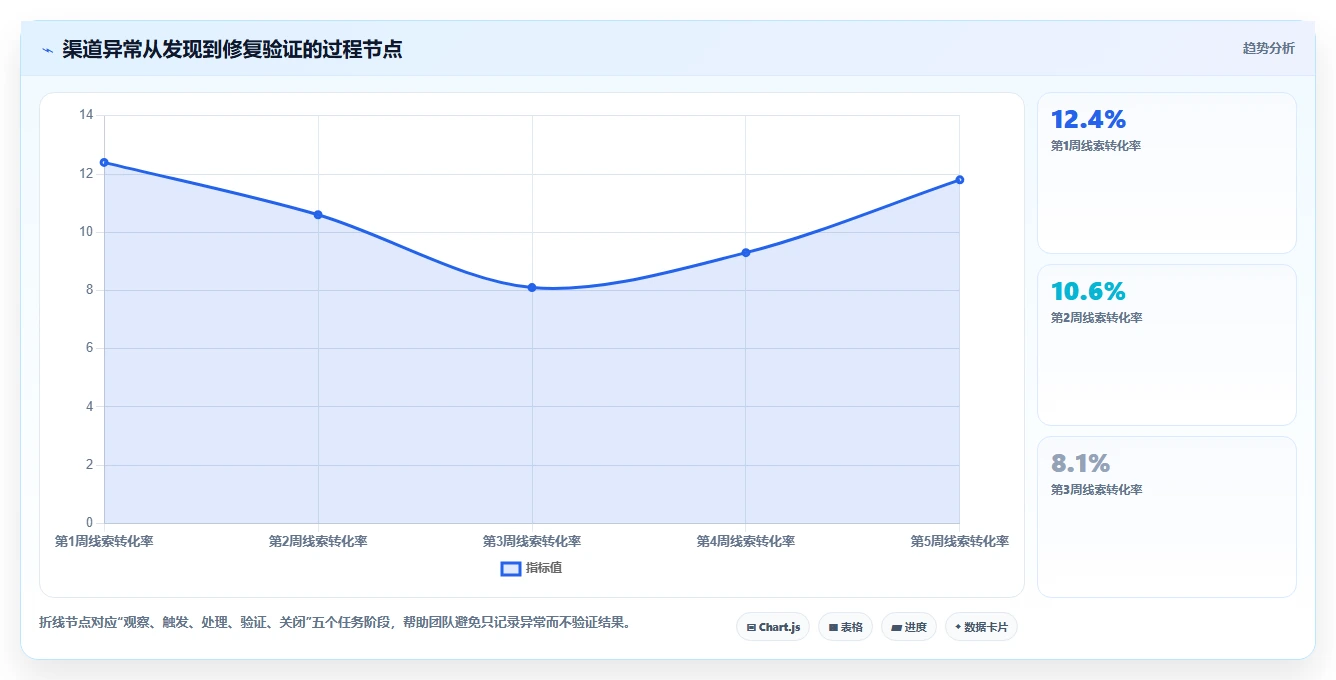Click the footnote text starting 折线节点对应
The width and height of the screenshot is (1336, 680).
pyautogui.click(x=335, y=622)
